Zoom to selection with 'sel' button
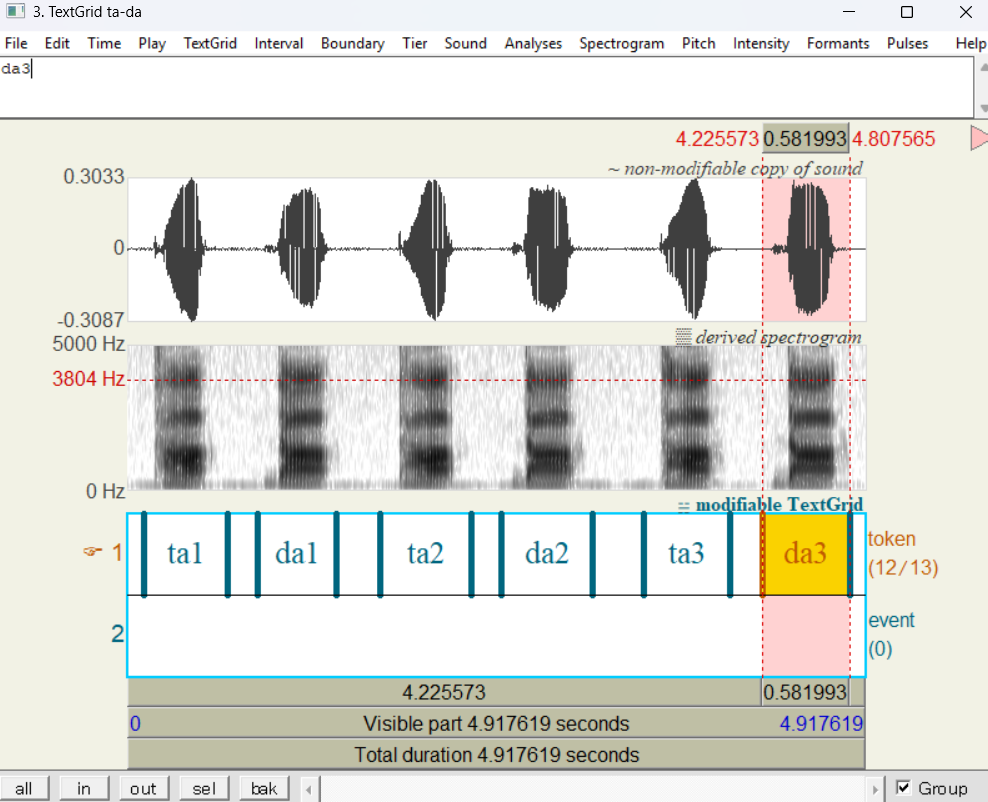Screen dimensions: 988x802 tap(204, 788)
